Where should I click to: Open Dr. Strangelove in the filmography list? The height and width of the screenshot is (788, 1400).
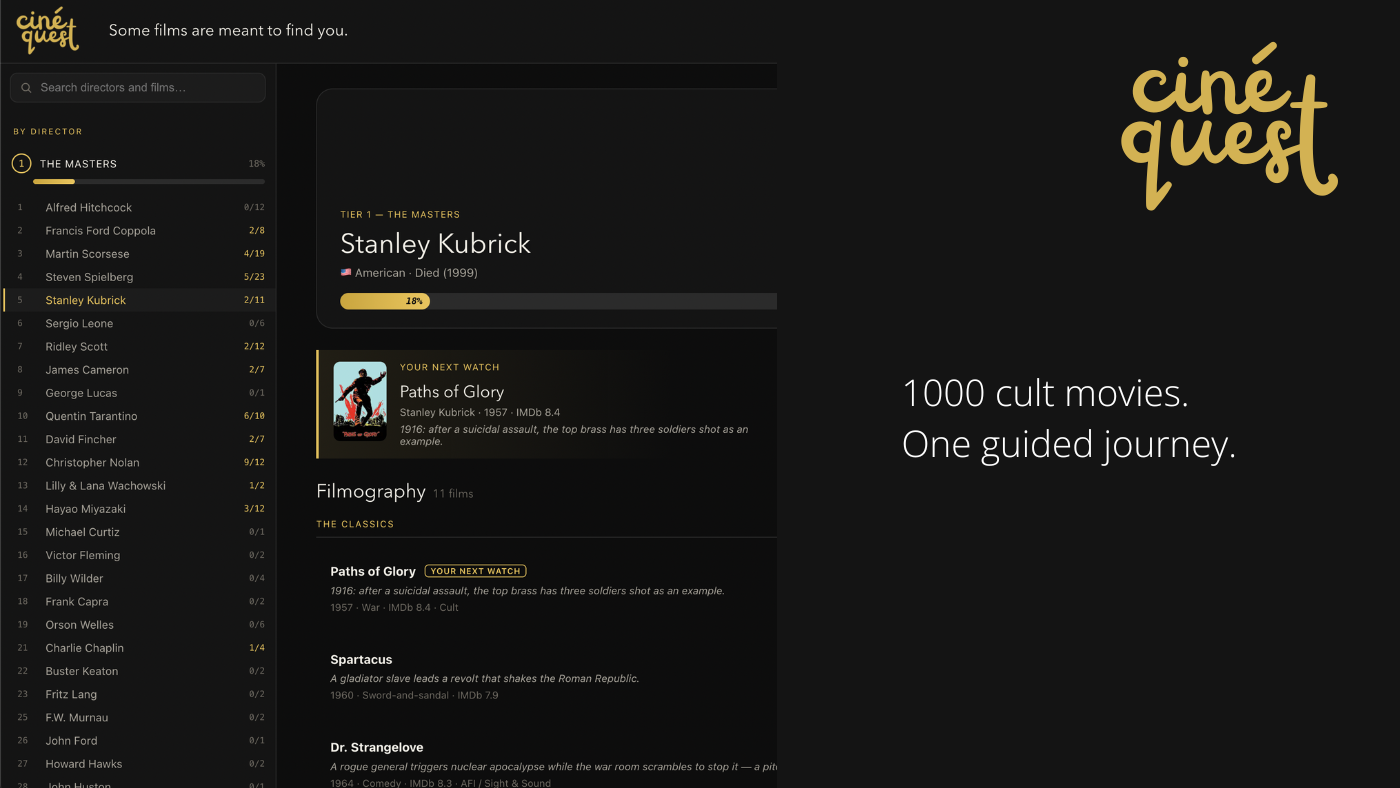pos(377,748)
